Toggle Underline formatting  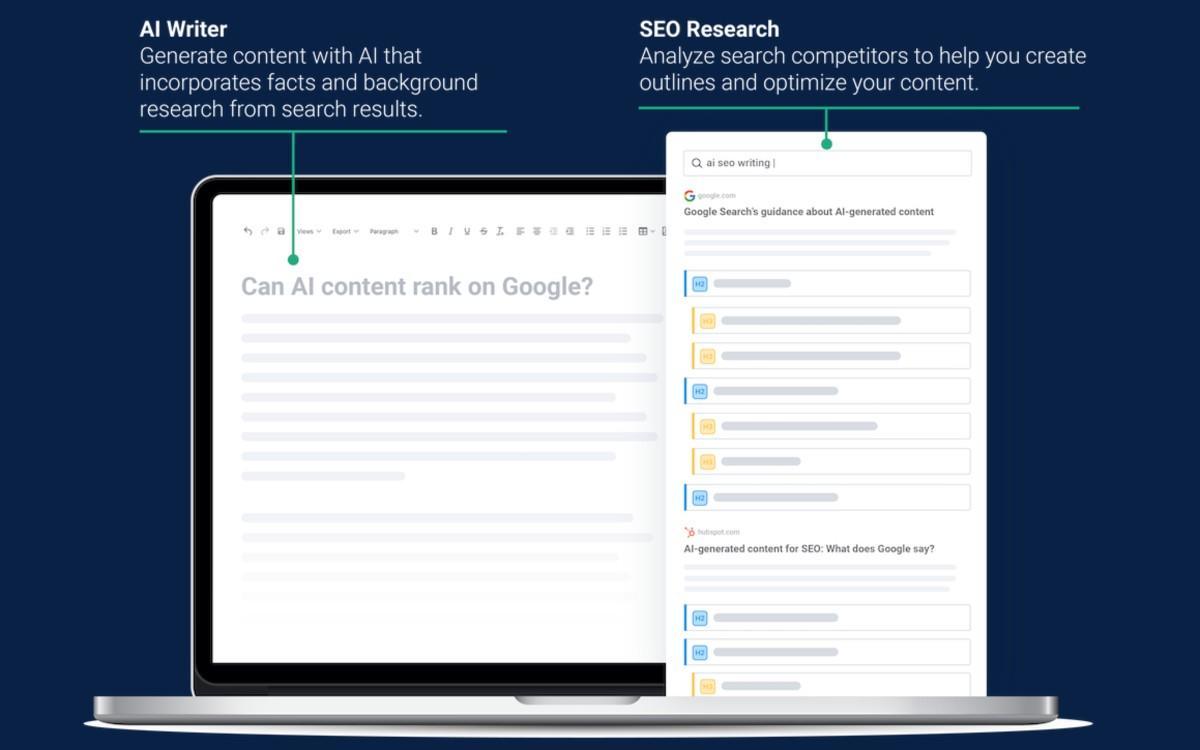pyautogui.click(x=467, y=231)
